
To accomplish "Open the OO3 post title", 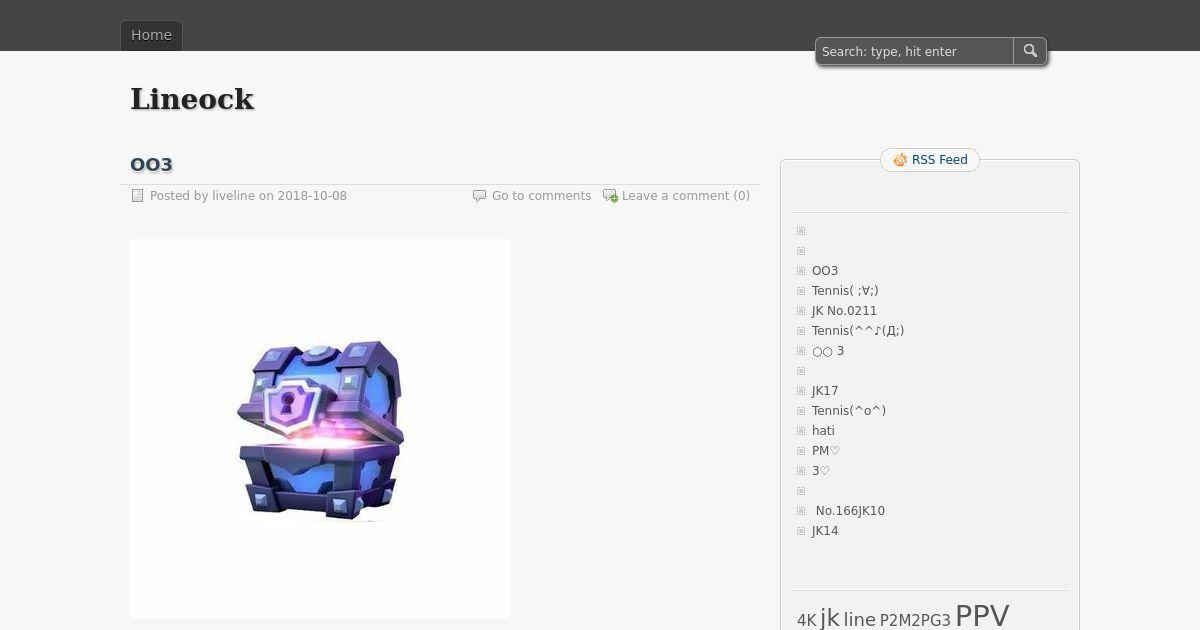I will [x=151, y=164].
